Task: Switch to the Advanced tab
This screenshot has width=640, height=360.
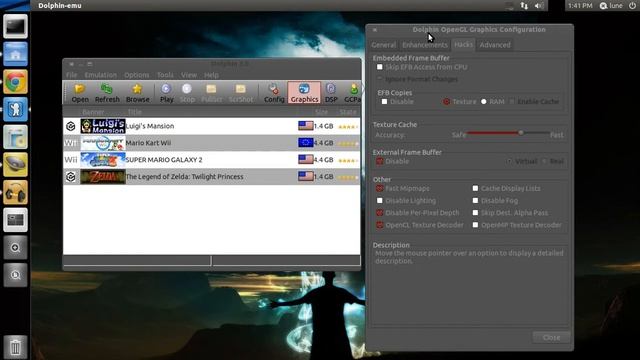Action: click(x=495, y=45)
